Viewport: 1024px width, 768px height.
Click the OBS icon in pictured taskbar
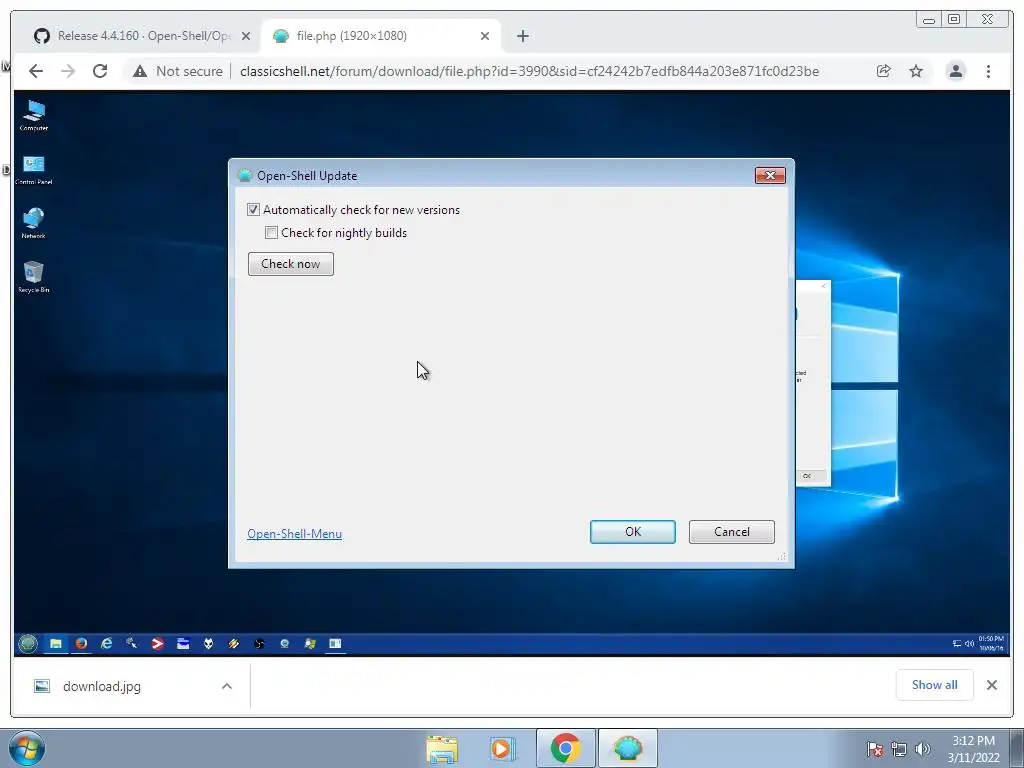259,644
